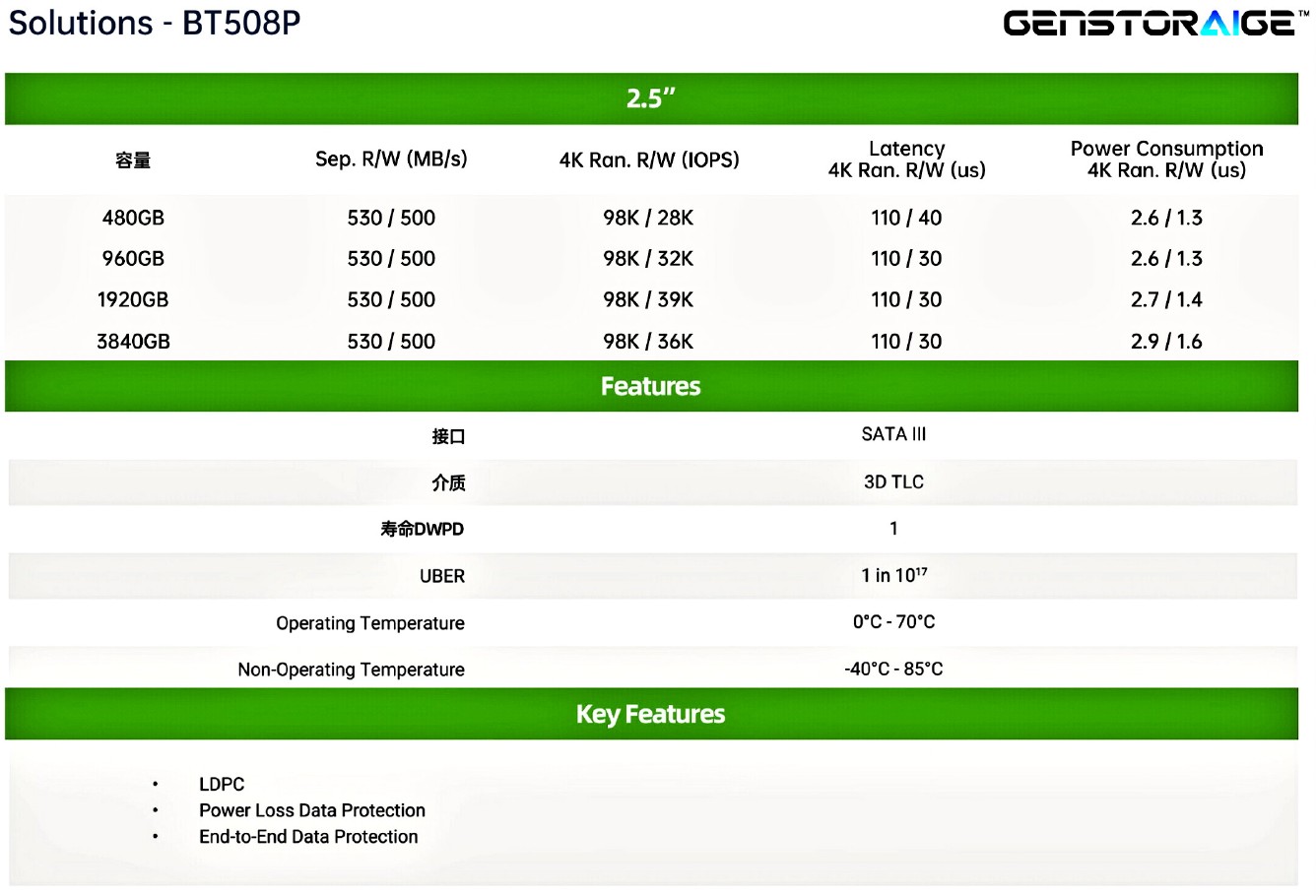The width and height of the screenshot is (1316, 896).
Task: Click the 98K / 36K IOPS value
Action: pyautogui.click(x=648, y=342)
